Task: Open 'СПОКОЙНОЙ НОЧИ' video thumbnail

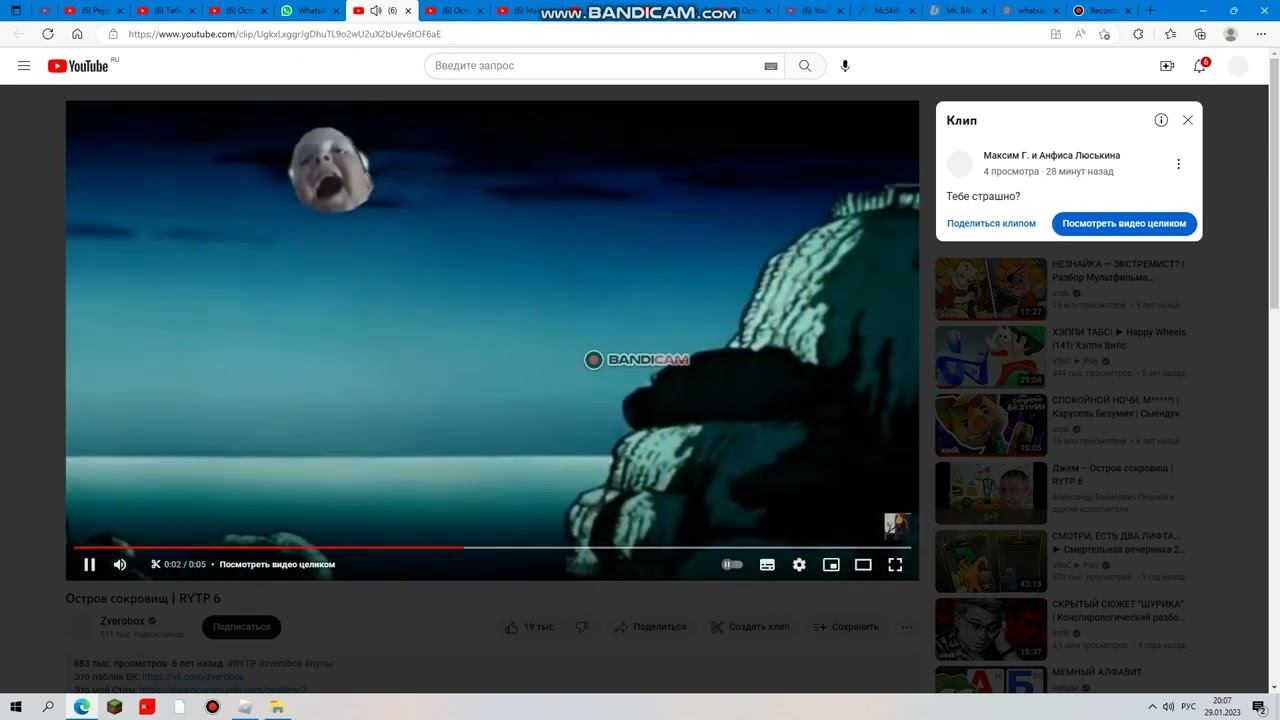Action: [991, 425]
